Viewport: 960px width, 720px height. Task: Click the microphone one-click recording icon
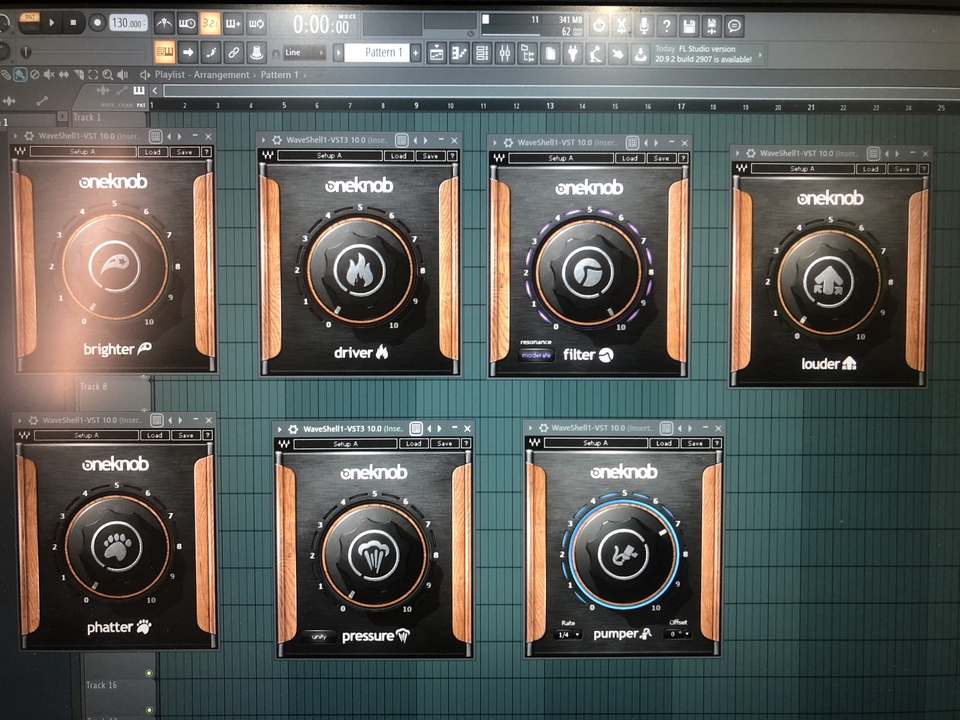tap(644, 25)
